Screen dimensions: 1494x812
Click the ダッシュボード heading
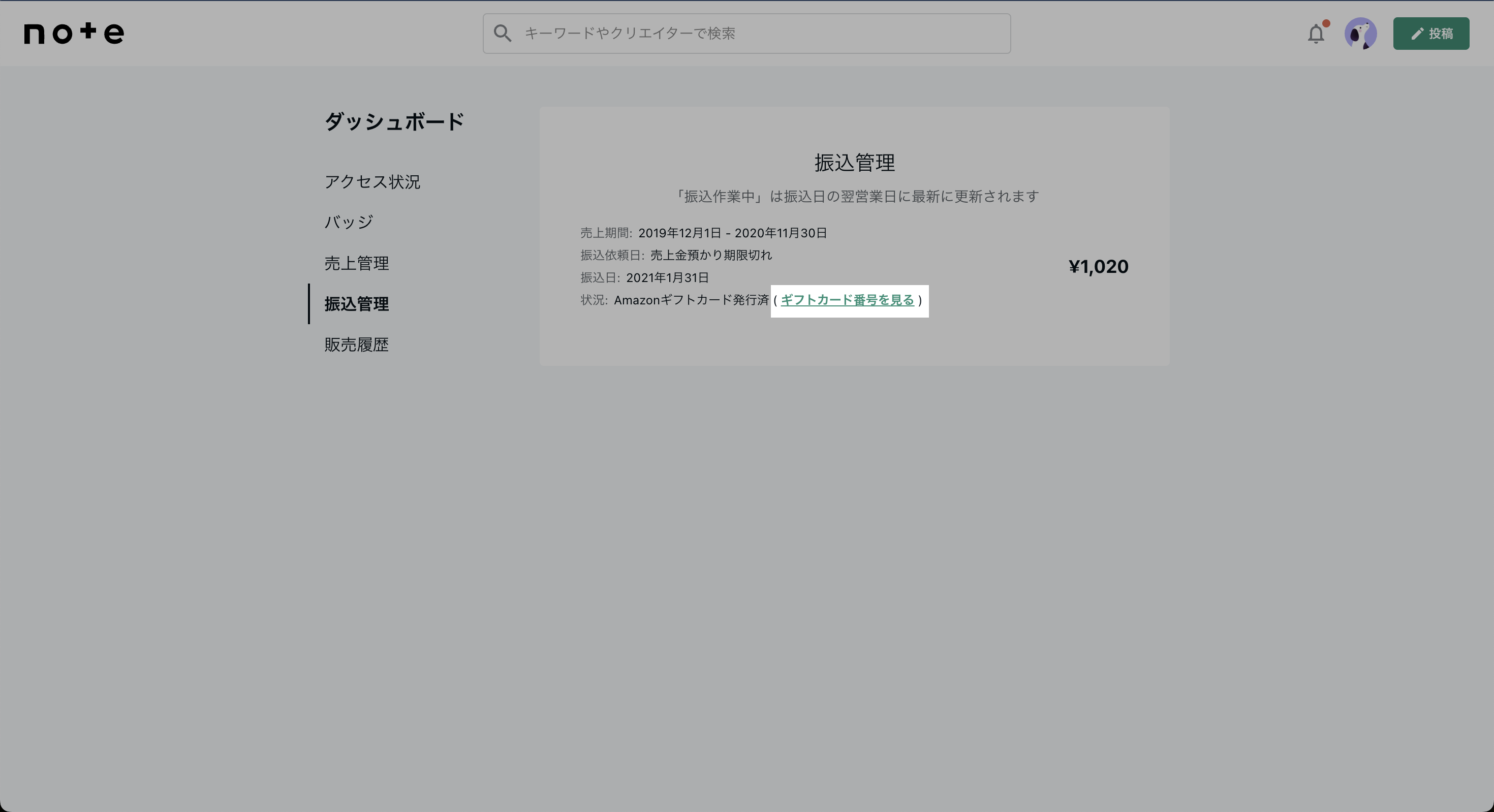pos(394,122)
